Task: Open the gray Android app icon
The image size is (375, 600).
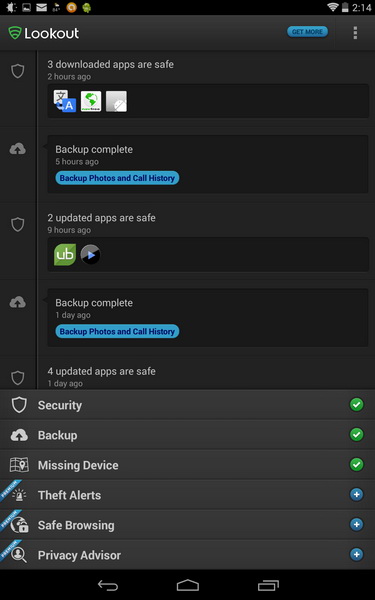Action: click(x=116, y=101)
